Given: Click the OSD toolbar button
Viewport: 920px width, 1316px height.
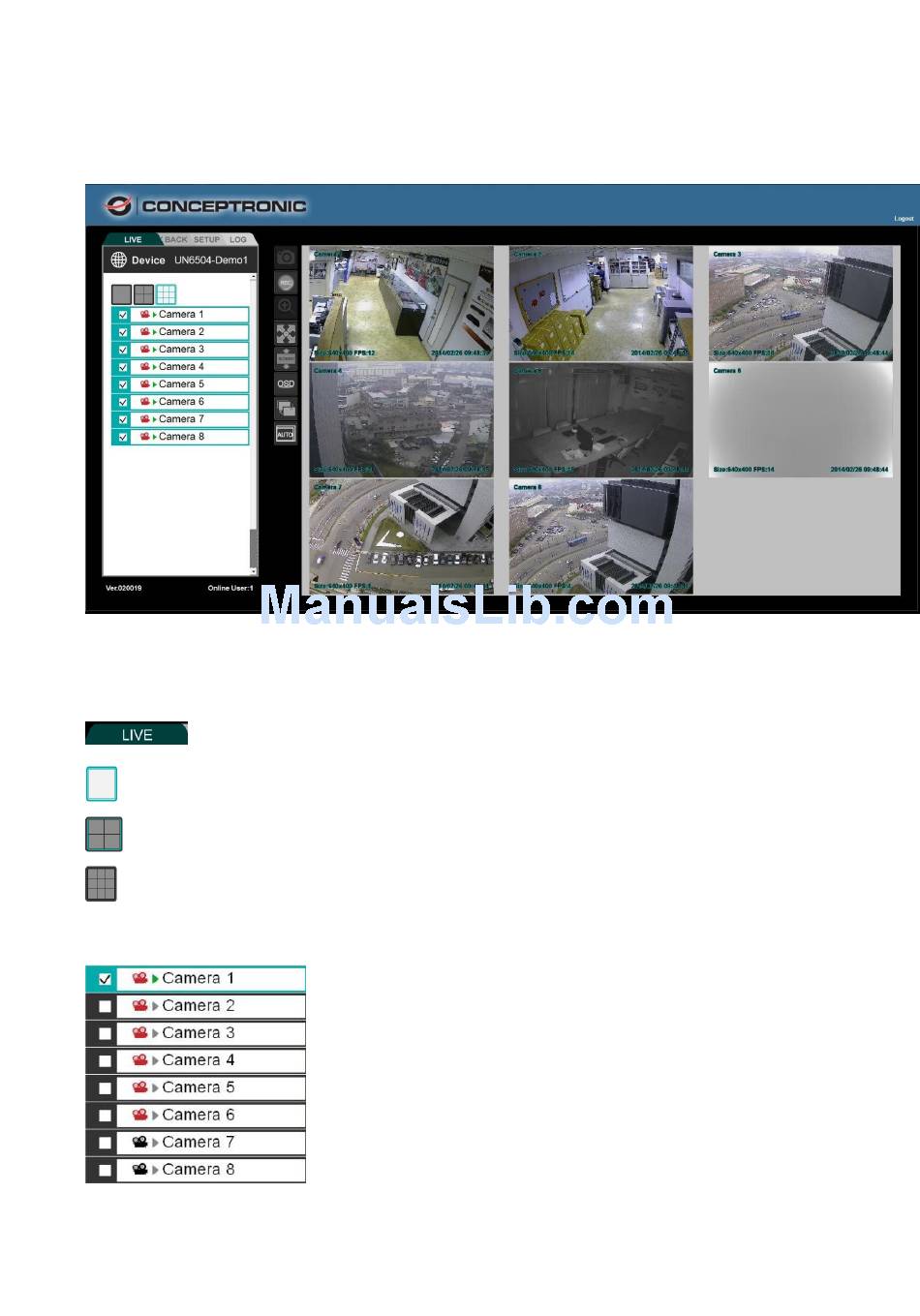Looking at the screenshot, I should (x=286, y=384).
